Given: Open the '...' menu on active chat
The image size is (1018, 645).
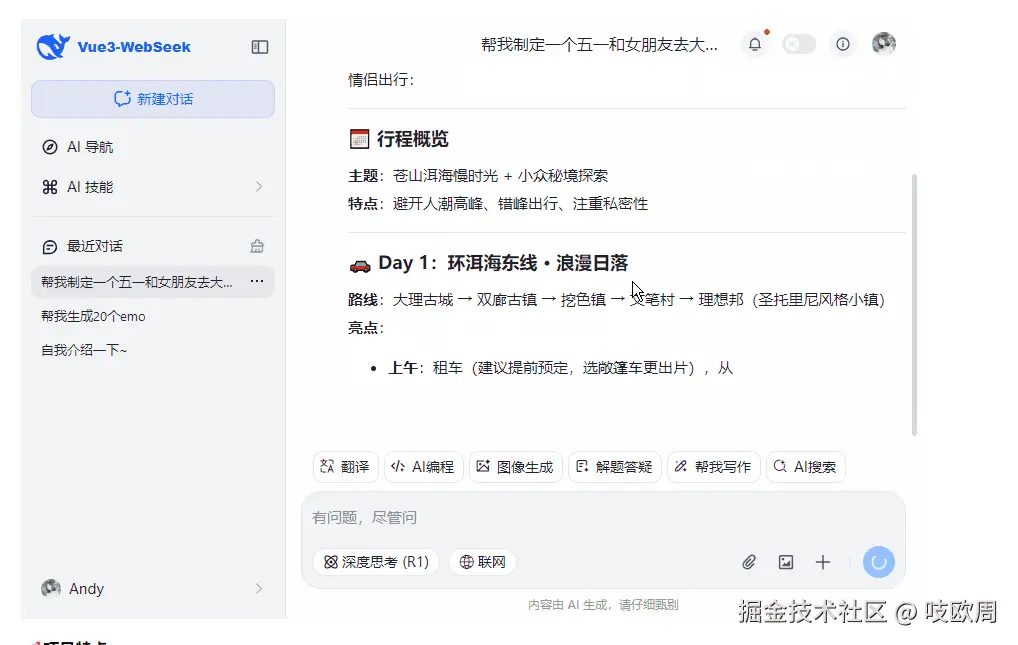Looking at the screenshot, I should (258, 282).
